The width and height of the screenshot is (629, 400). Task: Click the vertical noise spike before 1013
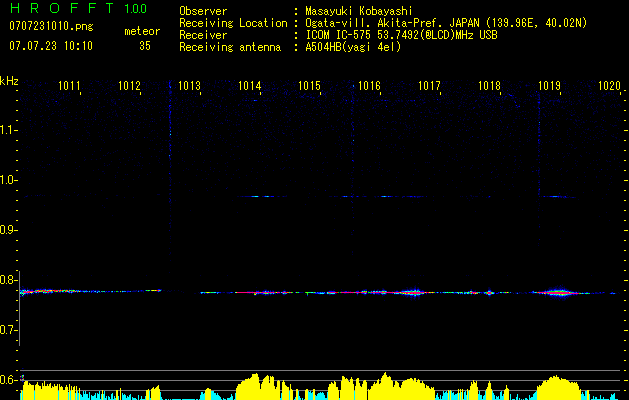point(170,173)
